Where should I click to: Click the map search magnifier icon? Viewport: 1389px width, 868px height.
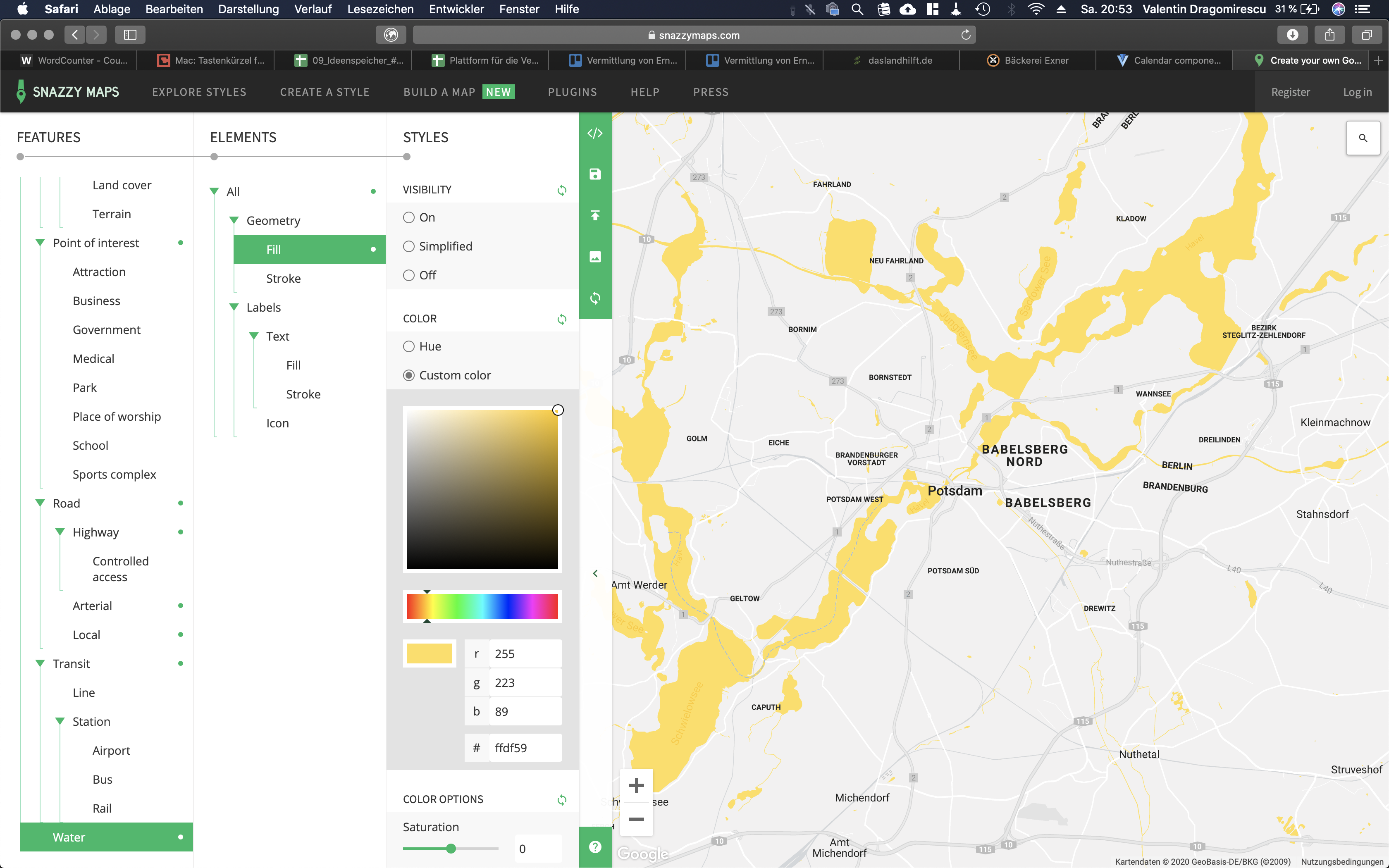[1363, 138]
